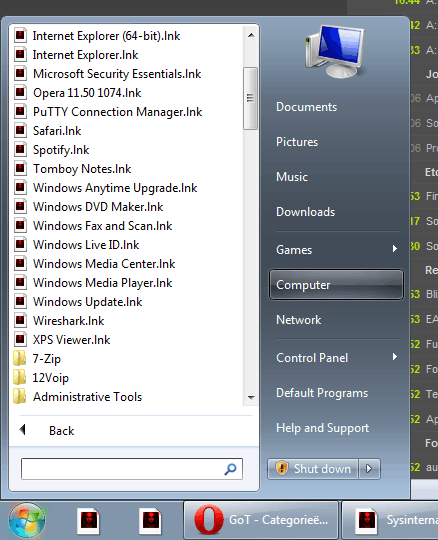Click the 12Voip folder icon
438x540 pixels.
tap(20, 377)
